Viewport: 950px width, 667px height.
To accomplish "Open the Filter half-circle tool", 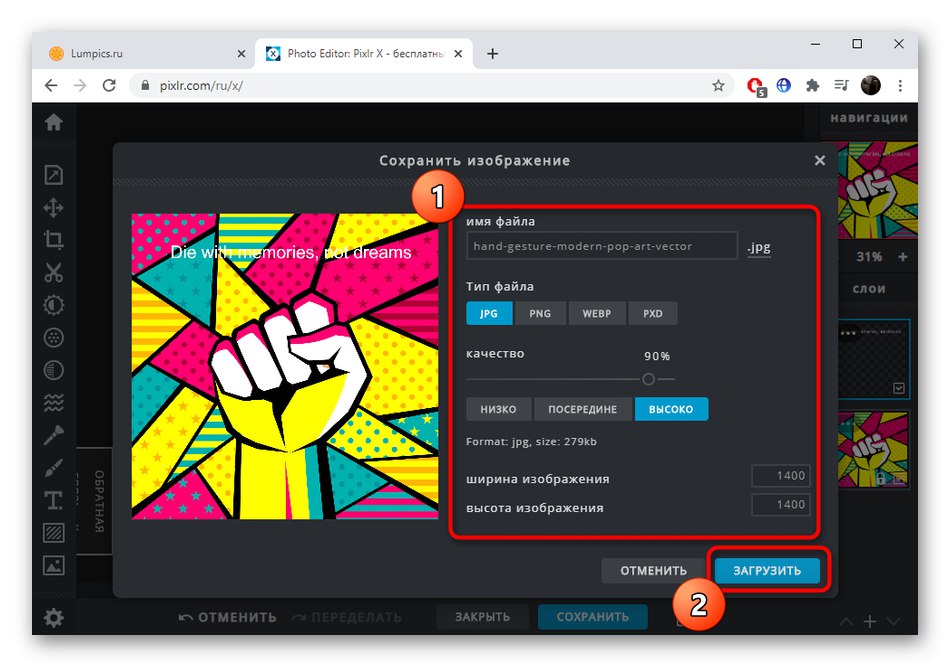I will pyautogui.click(x=53, y=370).
